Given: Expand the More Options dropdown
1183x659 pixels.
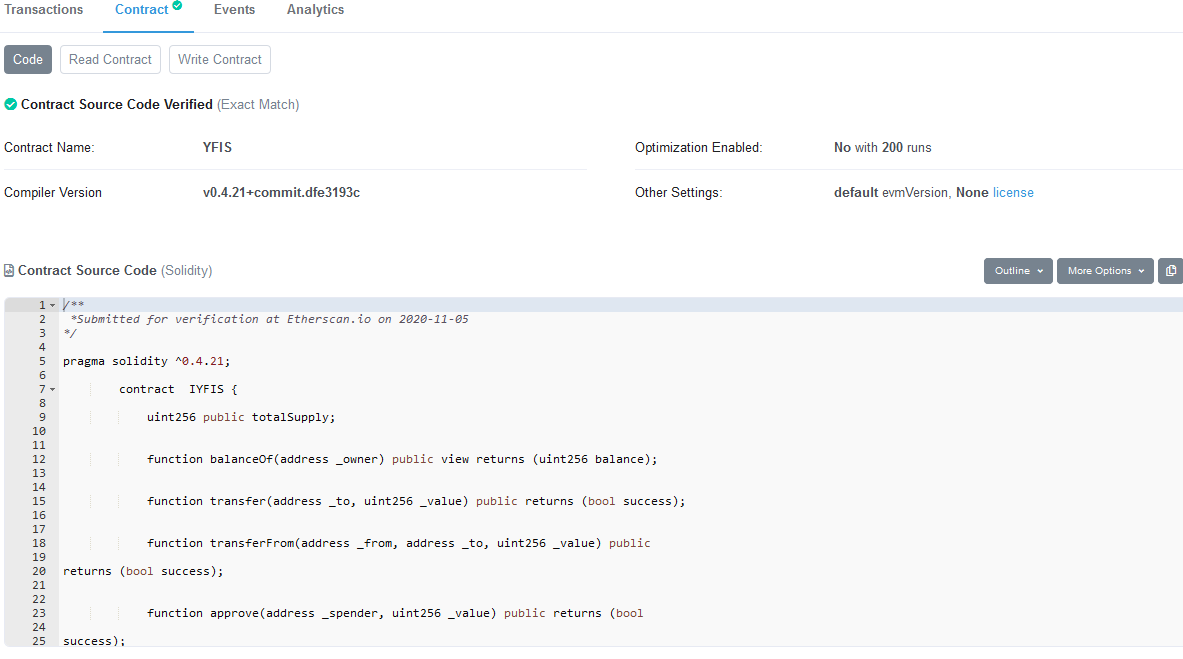Looking at the screenshot, I should (x=1104, y=271).
